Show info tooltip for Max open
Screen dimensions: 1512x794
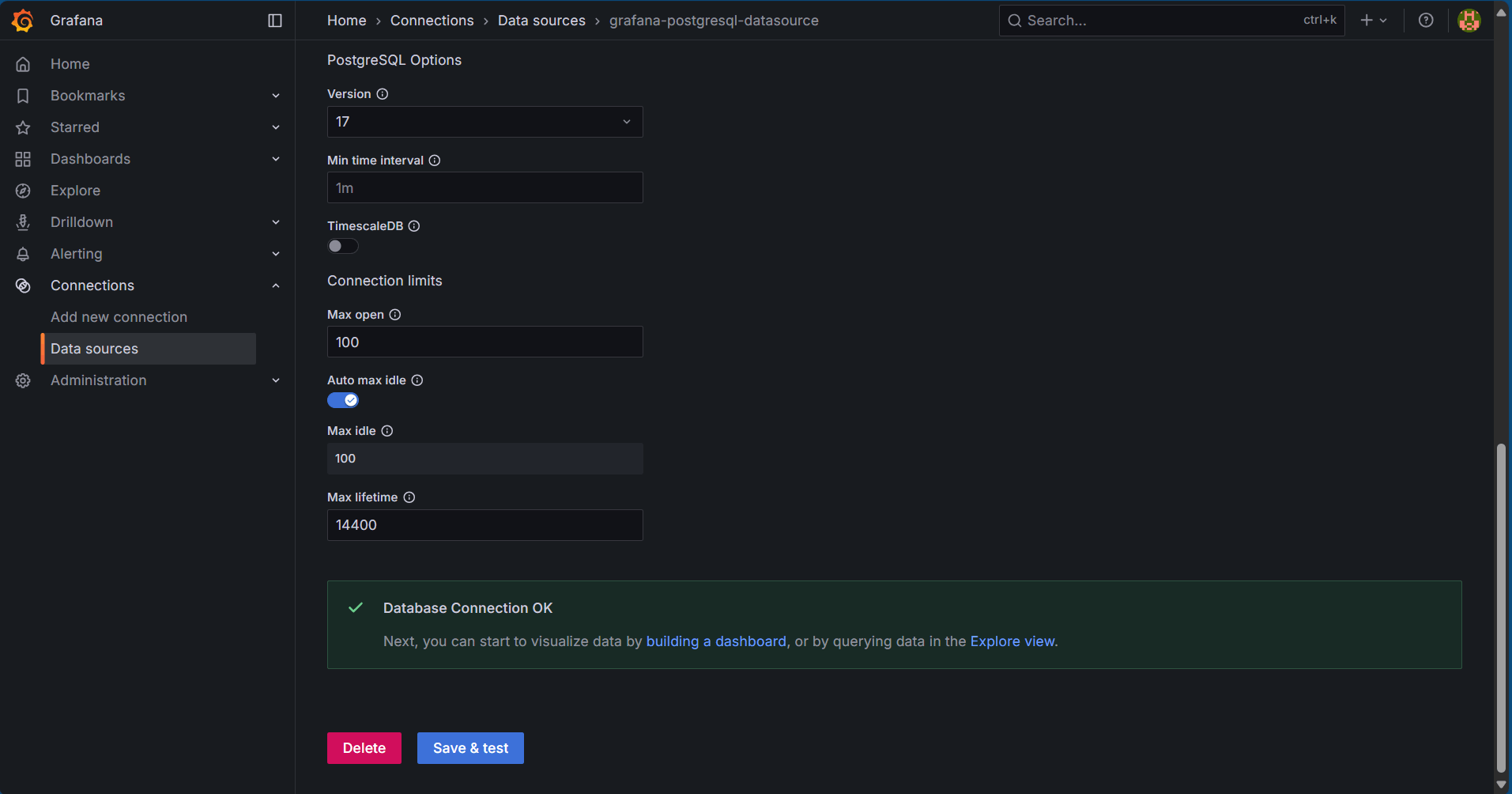tap(395, 315)
